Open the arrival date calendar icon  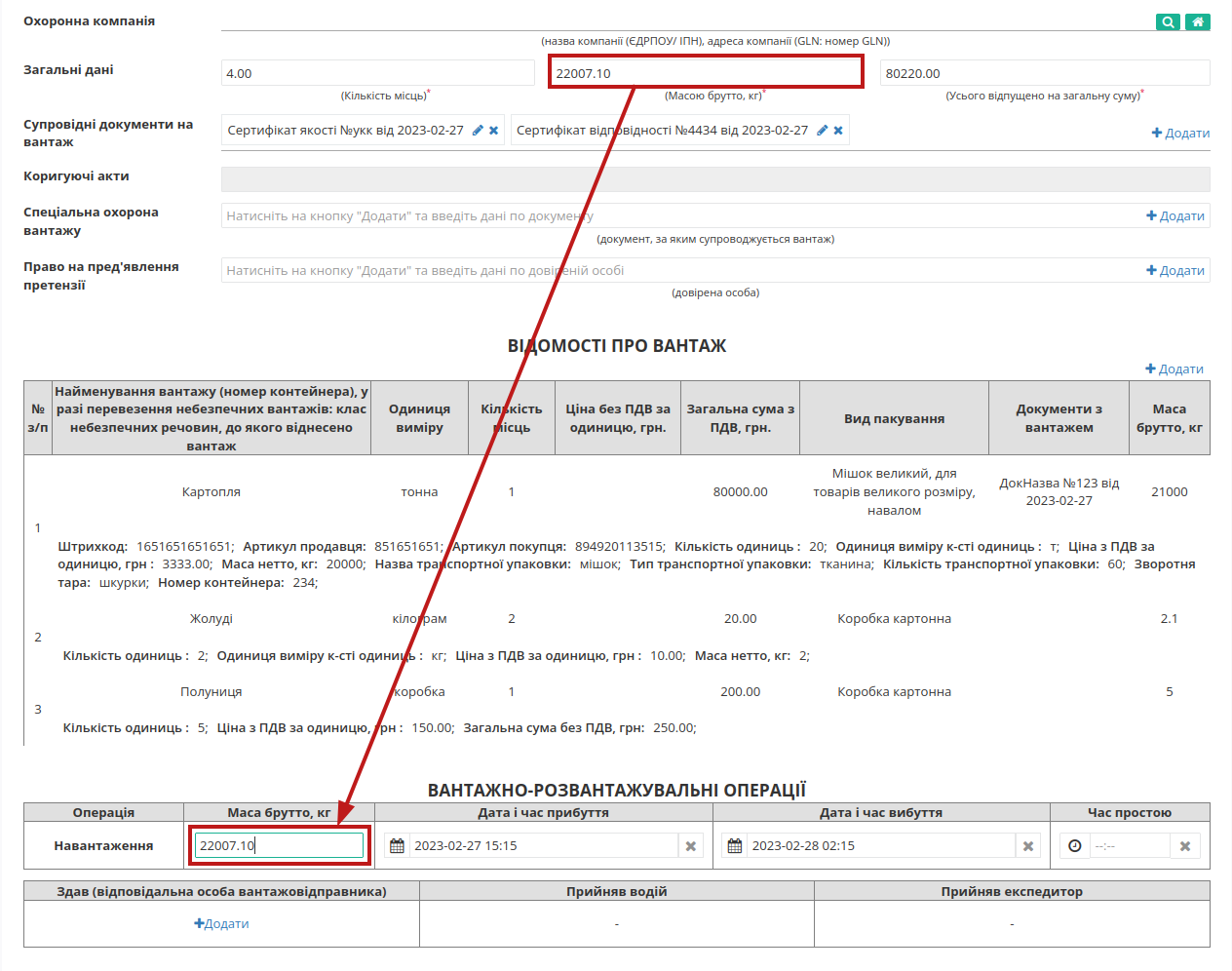tap(397, 846)
